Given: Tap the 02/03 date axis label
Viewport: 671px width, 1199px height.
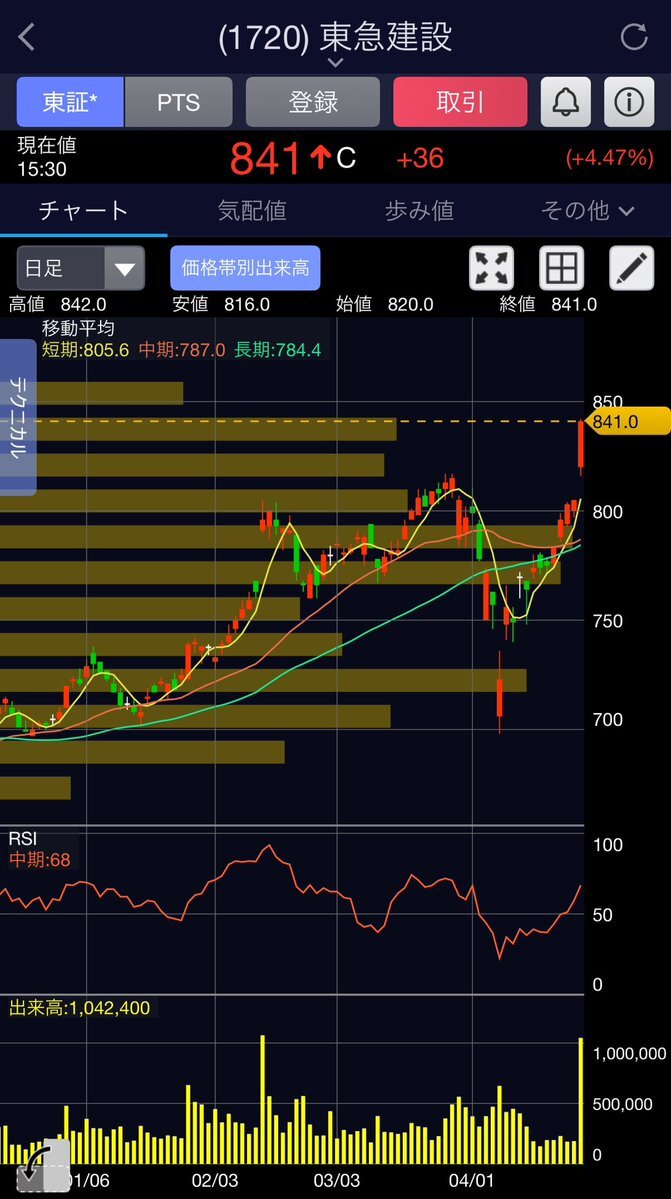Looking at the screenshot, I should point(215,1180).
